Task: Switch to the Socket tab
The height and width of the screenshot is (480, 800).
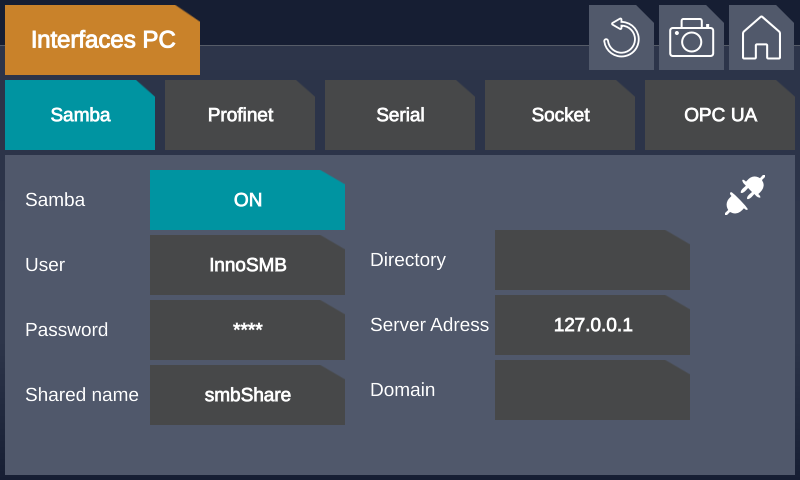Action: click(560, 115)
